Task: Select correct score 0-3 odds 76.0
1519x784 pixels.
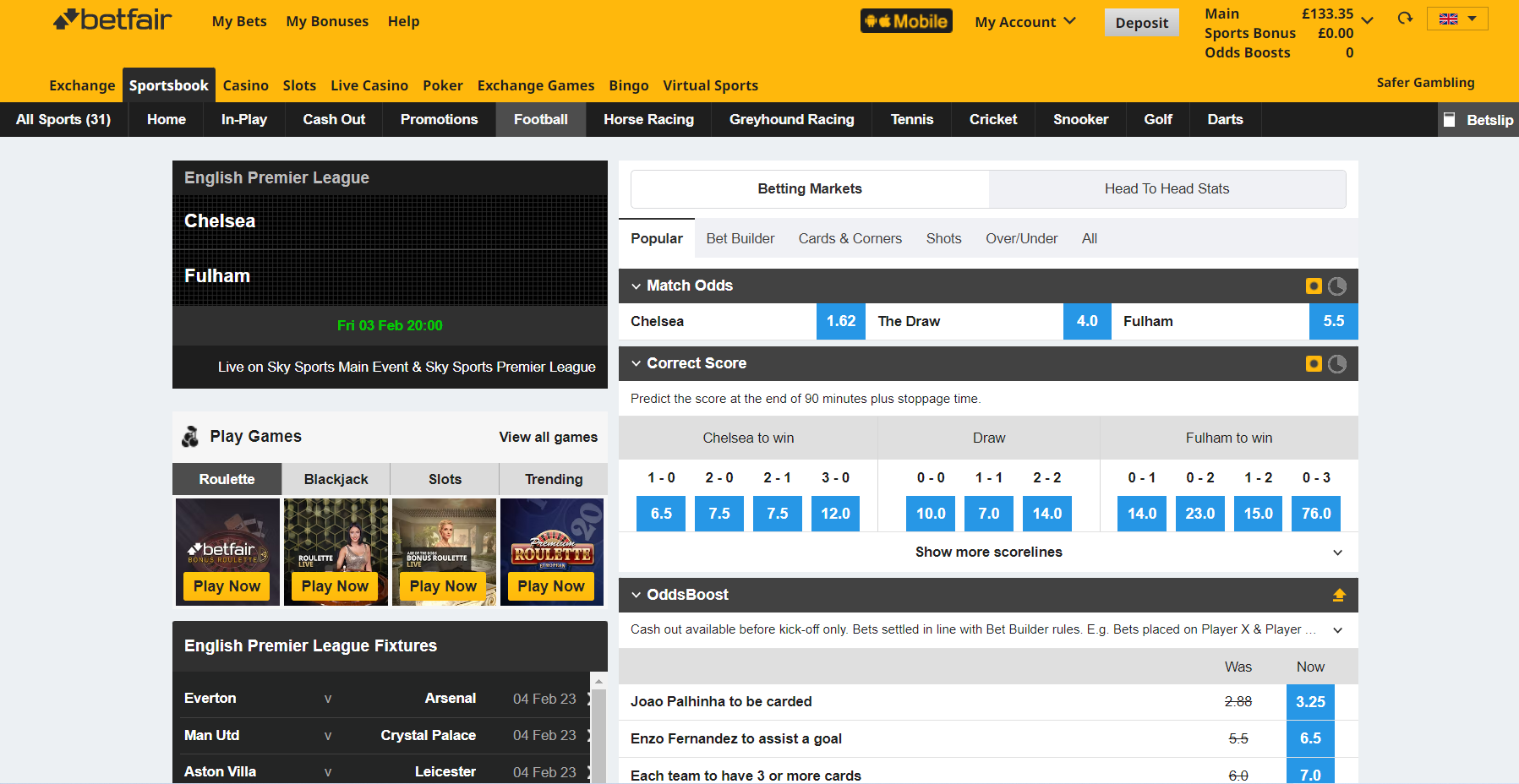Action: pyautogui.click(x=1316, y=514)
